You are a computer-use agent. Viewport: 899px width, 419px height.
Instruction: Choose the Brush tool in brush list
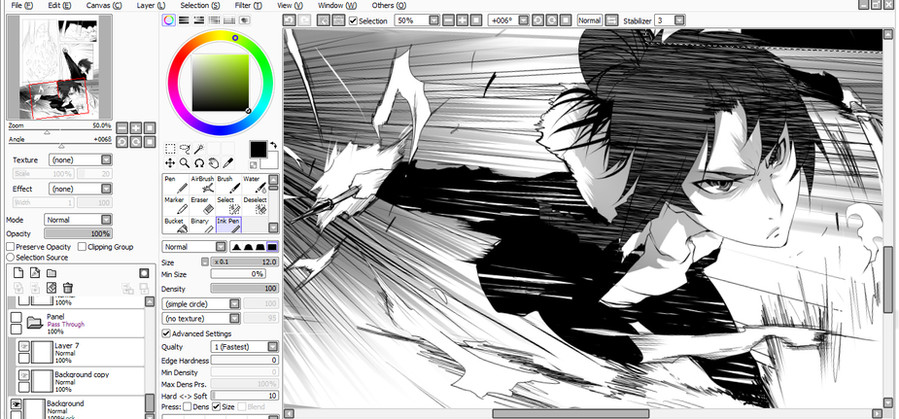[228, 185]
